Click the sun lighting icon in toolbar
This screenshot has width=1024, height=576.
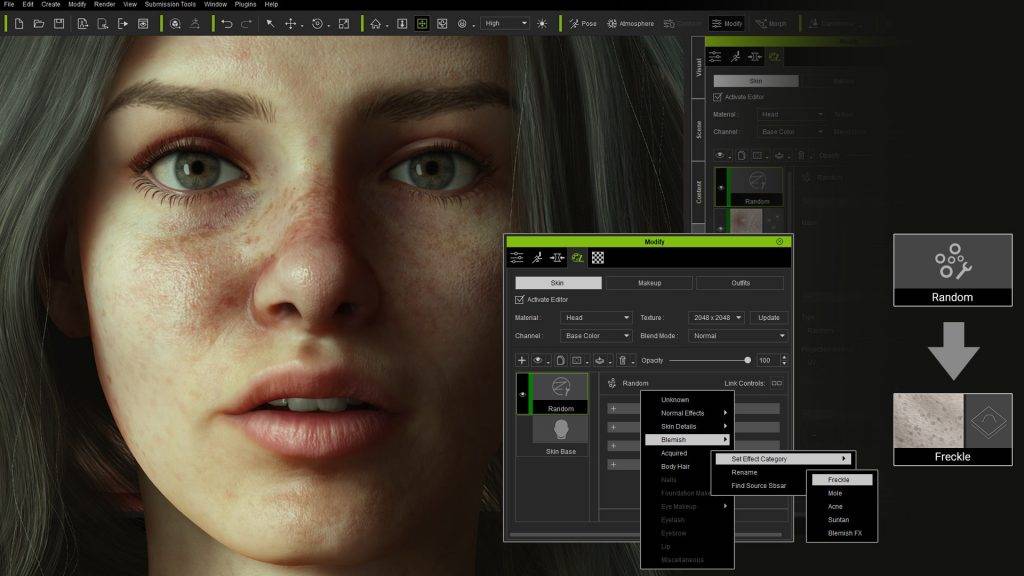542,23
